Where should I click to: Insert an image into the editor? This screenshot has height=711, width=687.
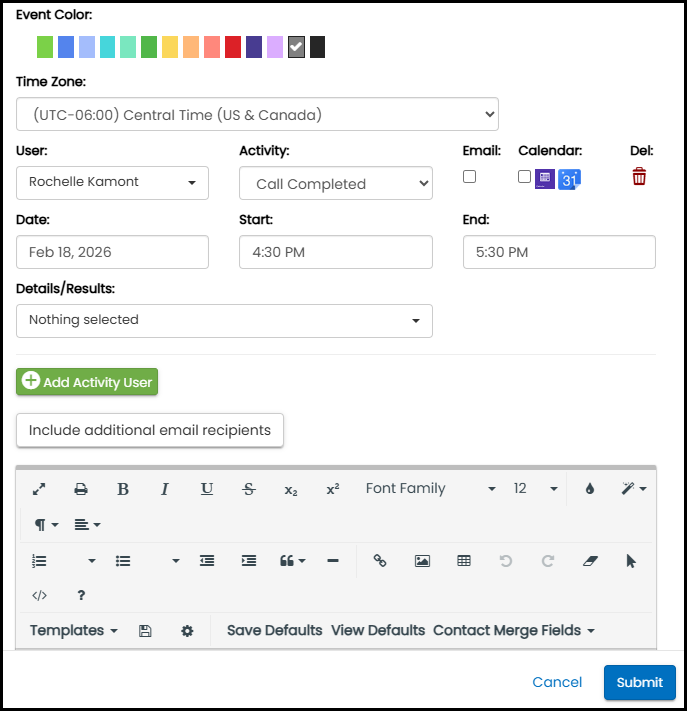[422, 561]
